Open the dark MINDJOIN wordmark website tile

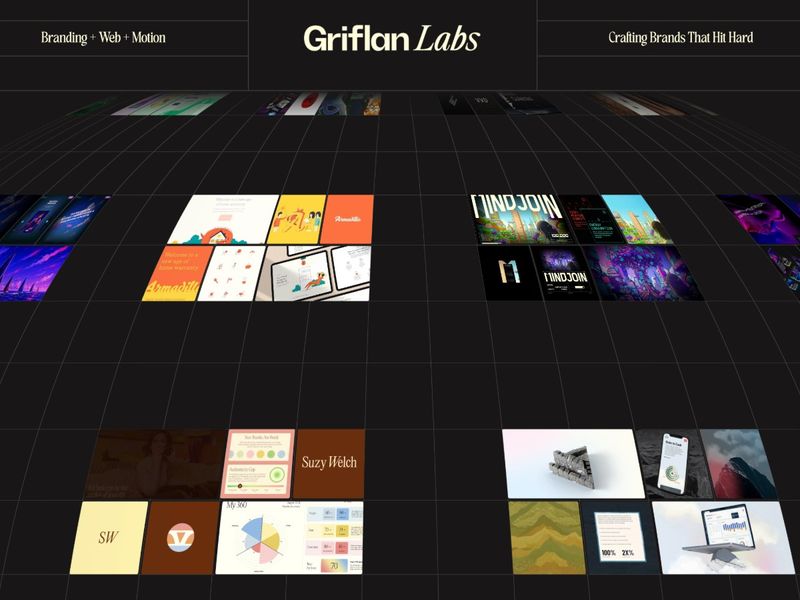point(564,273)
